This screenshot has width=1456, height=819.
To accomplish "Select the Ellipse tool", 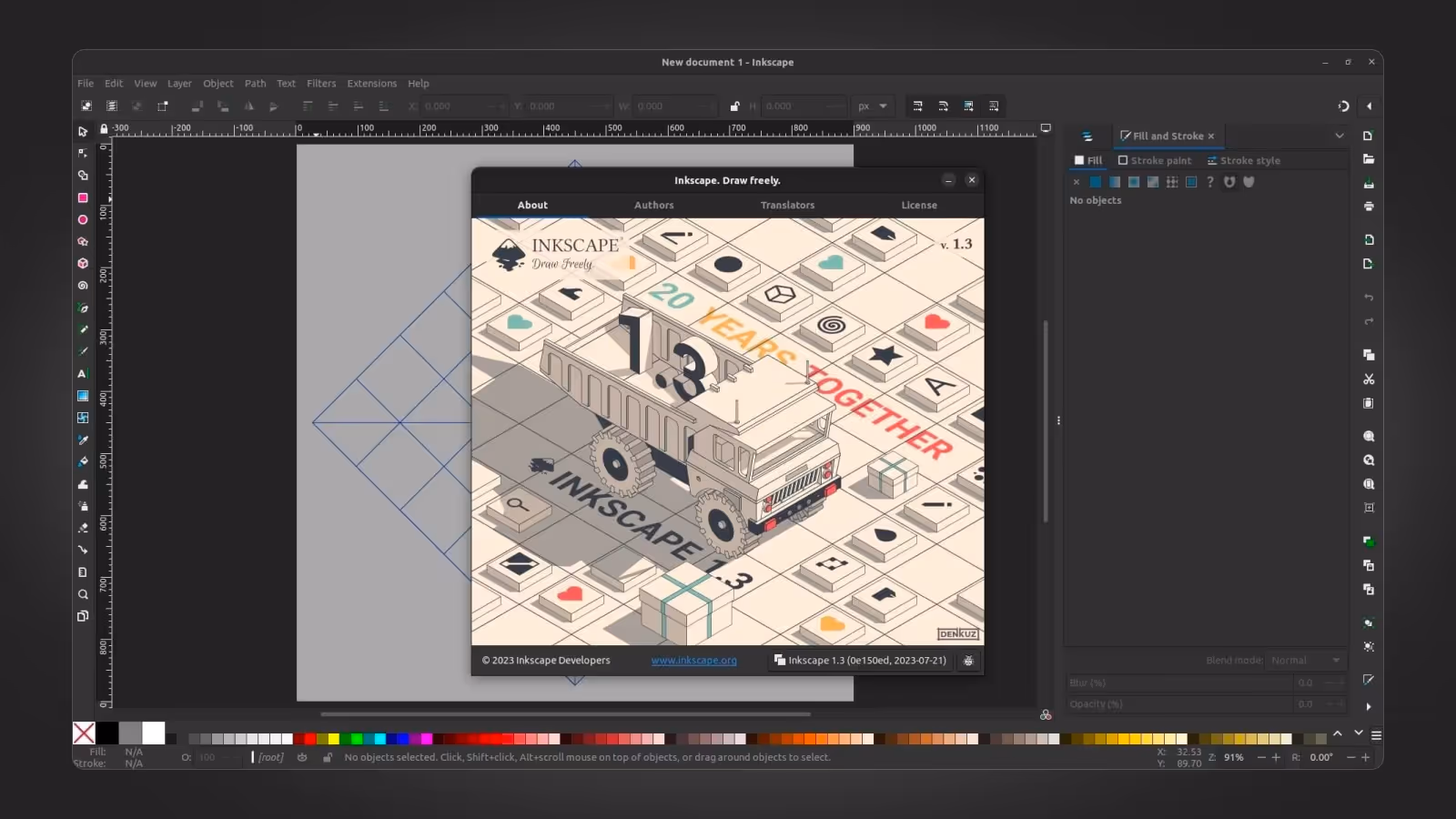I will tap(83, 219).
